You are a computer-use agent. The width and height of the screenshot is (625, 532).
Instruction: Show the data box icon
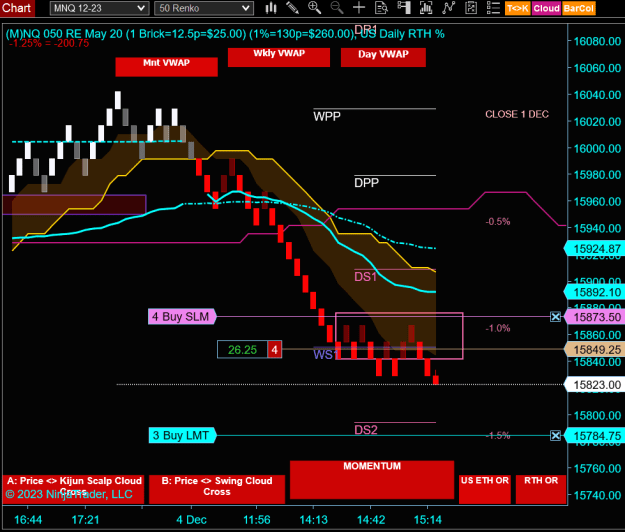381,8
